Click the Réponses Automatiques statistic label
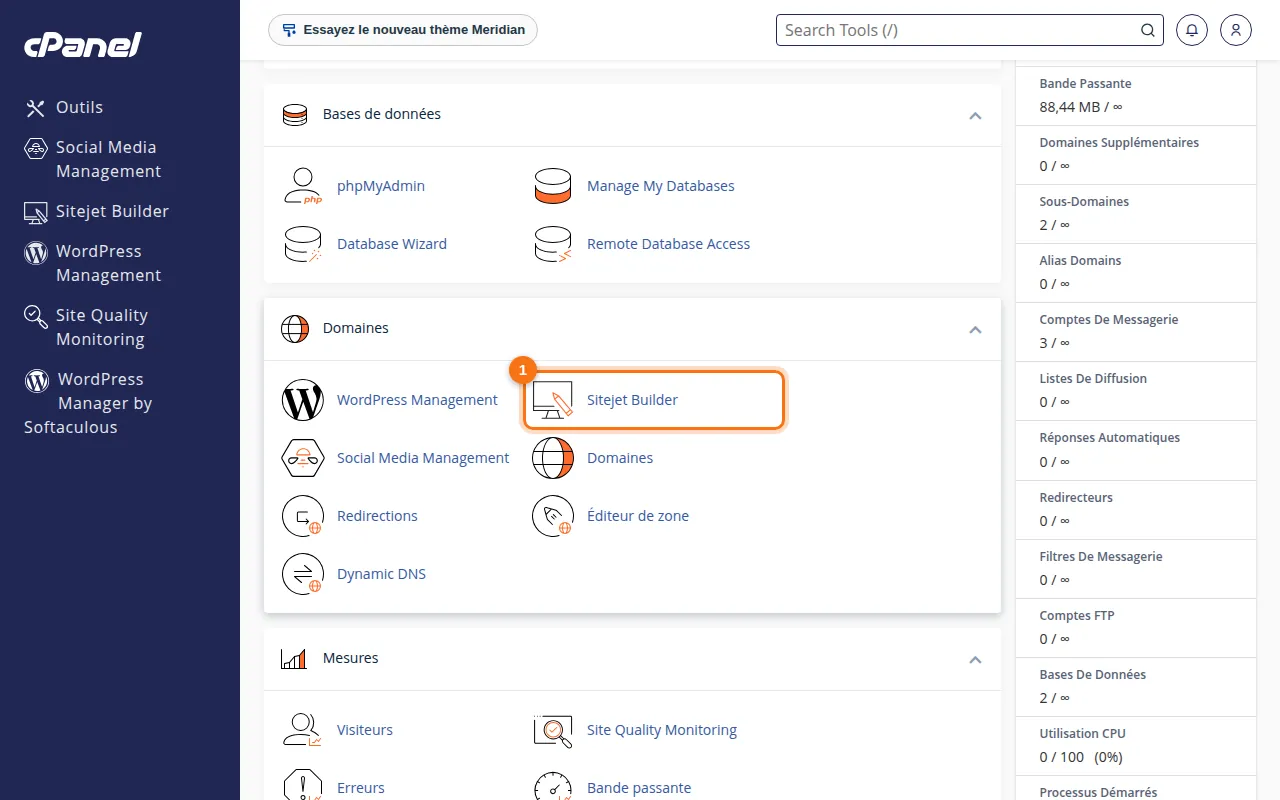This screenshot has height=800, width=1280. click(x=1110, y=438)
